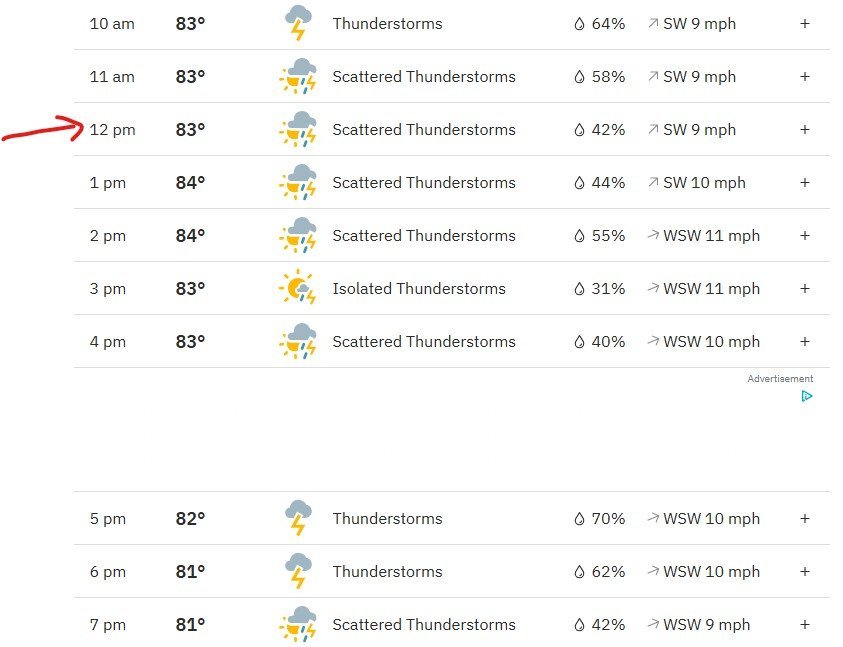Click the Advertisement label
The image size is (843, 647).
(780, 379)
